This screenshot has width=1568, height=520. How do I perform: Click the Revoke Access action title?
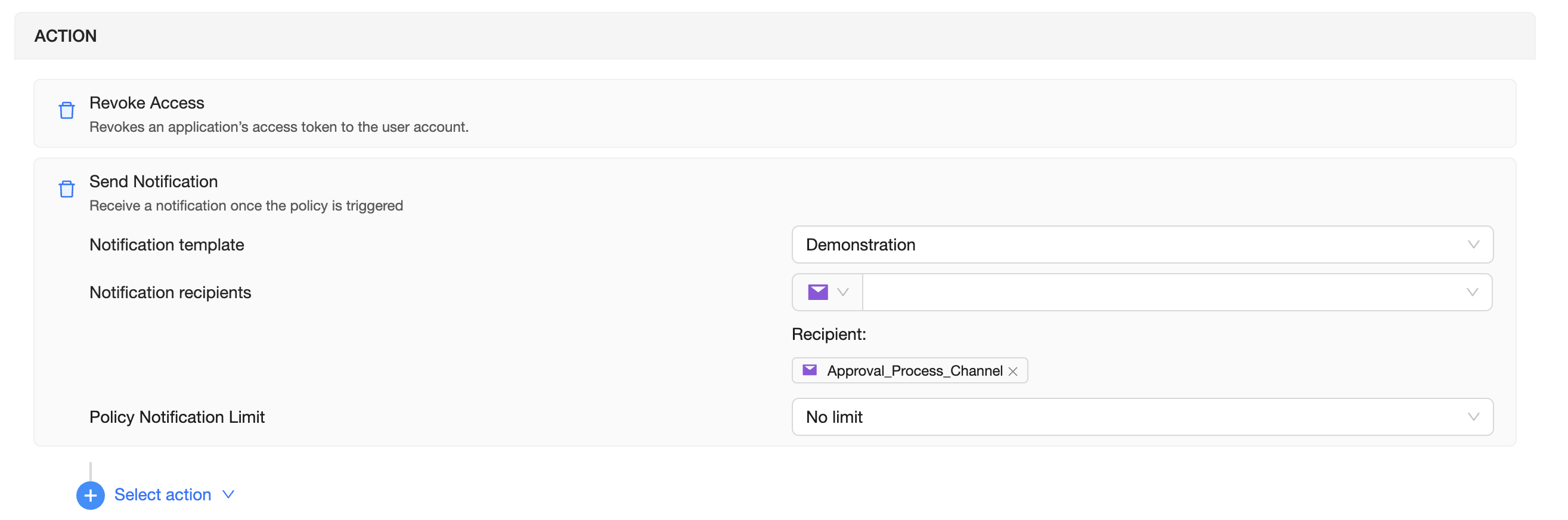point(147,103)
